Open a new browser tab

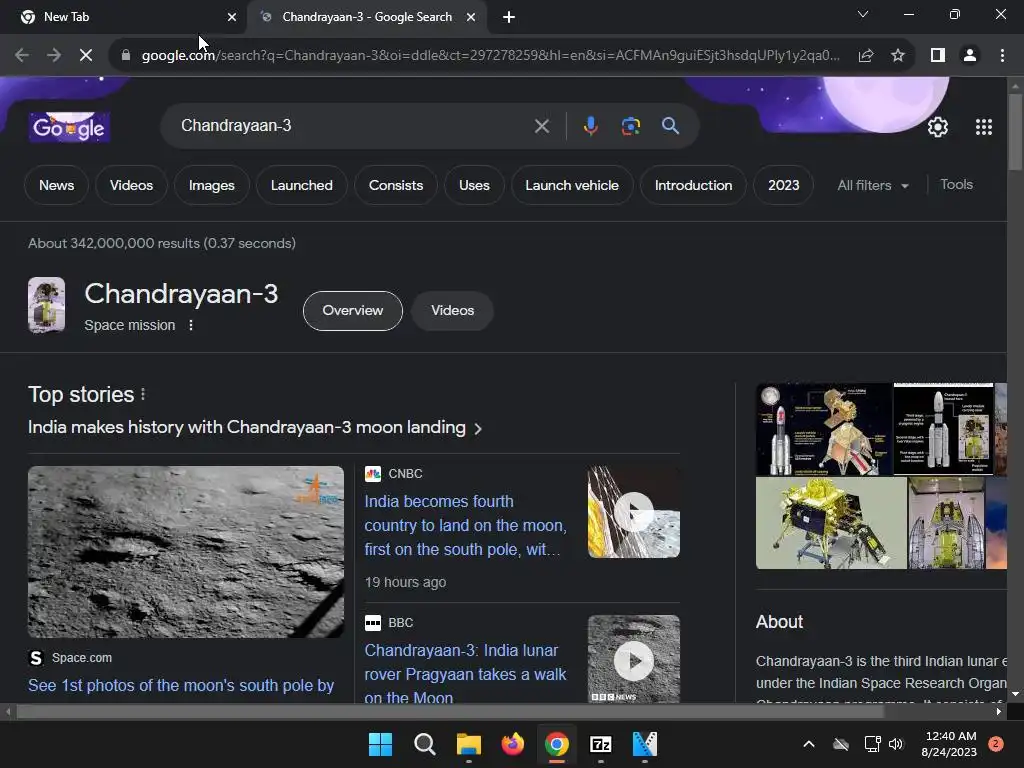pos(509,17)
